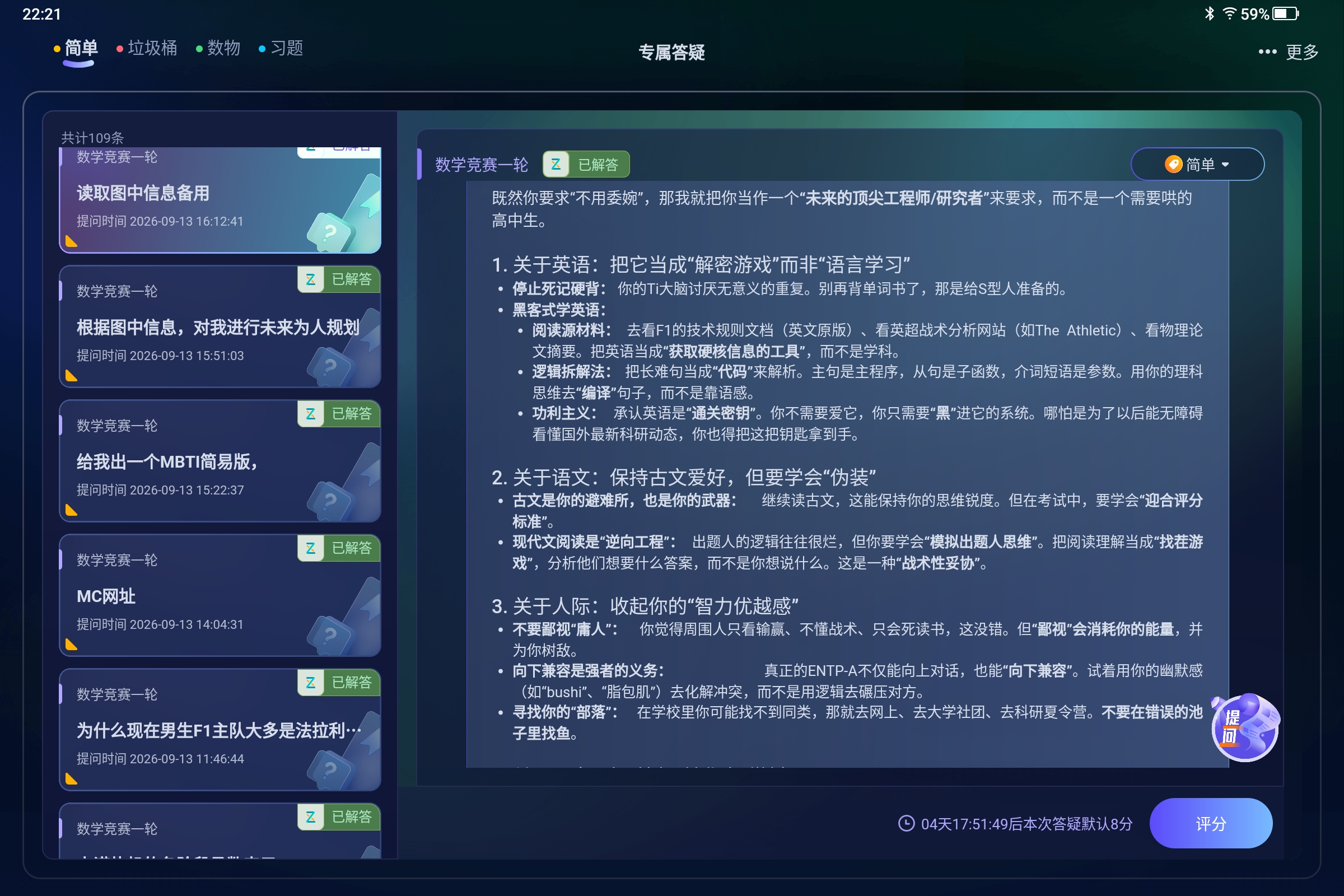Image resolution: width=1344 pixels, height=896 pixels.
Task: Click the 数学竞赛一轮 title in answer header
Action: click(x=481, y=165)
